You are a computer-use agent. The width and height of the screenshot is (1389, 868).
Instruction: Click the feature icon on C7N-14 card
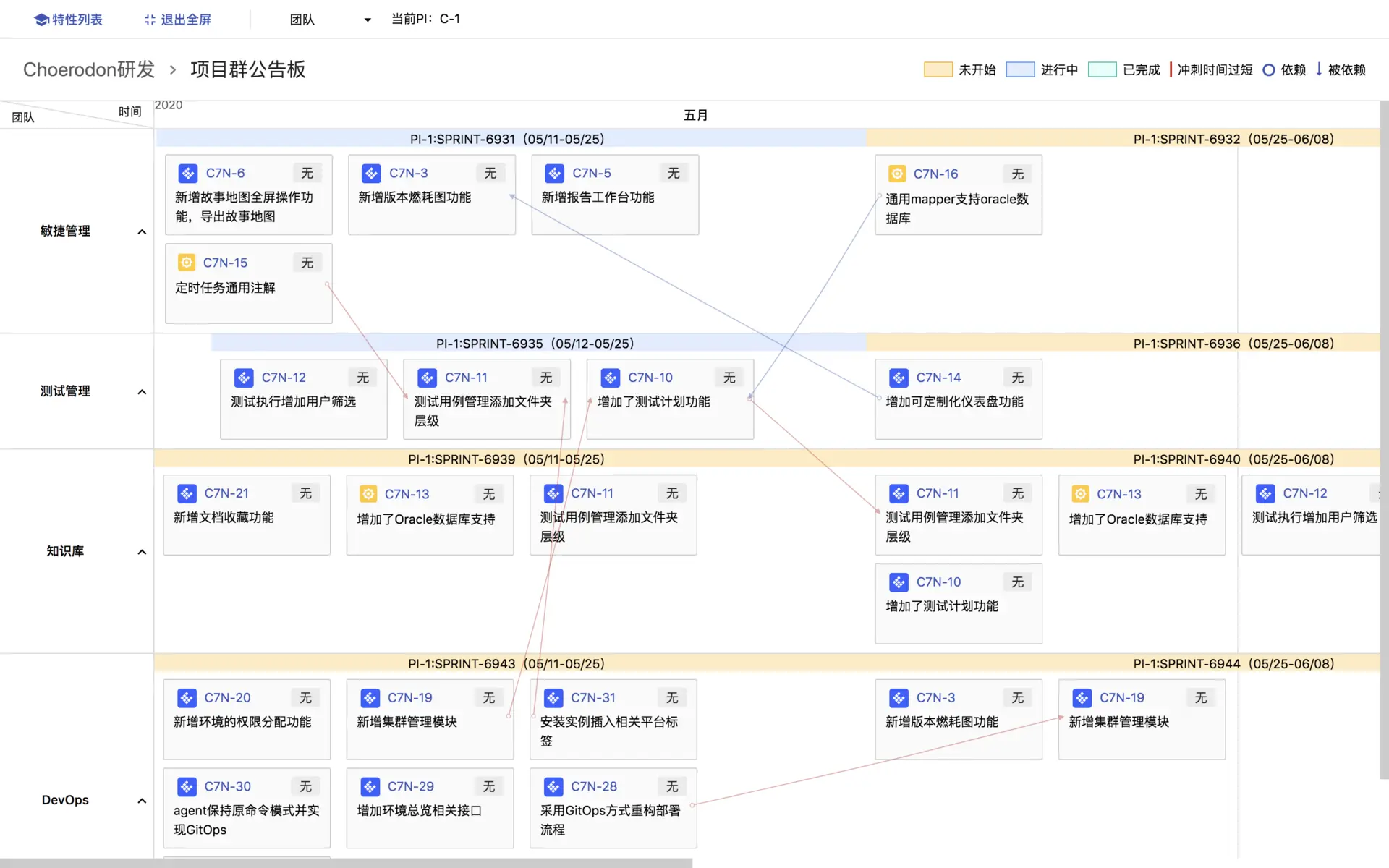coord(899,378)
